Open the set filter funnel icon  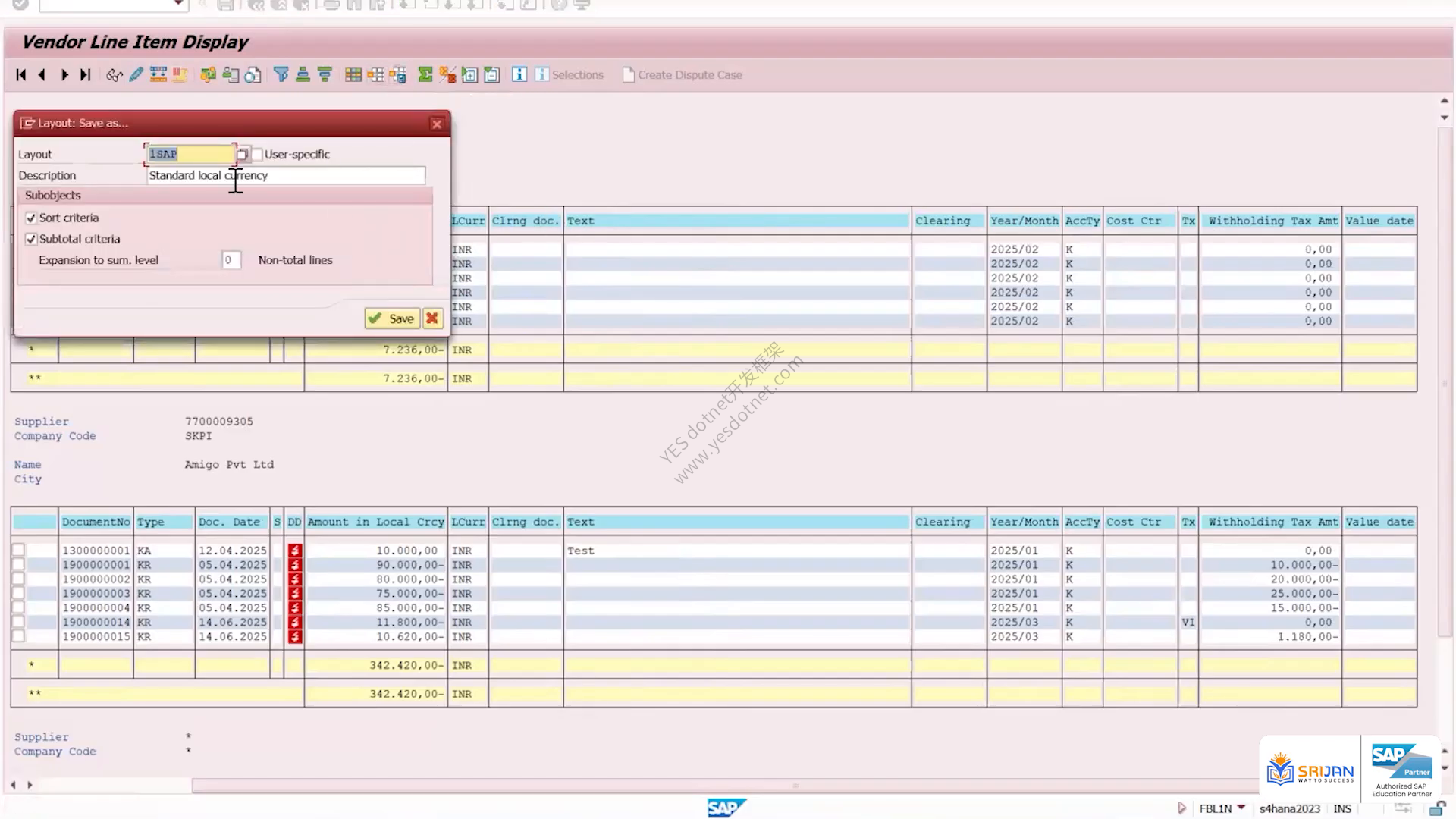[281, 74]
